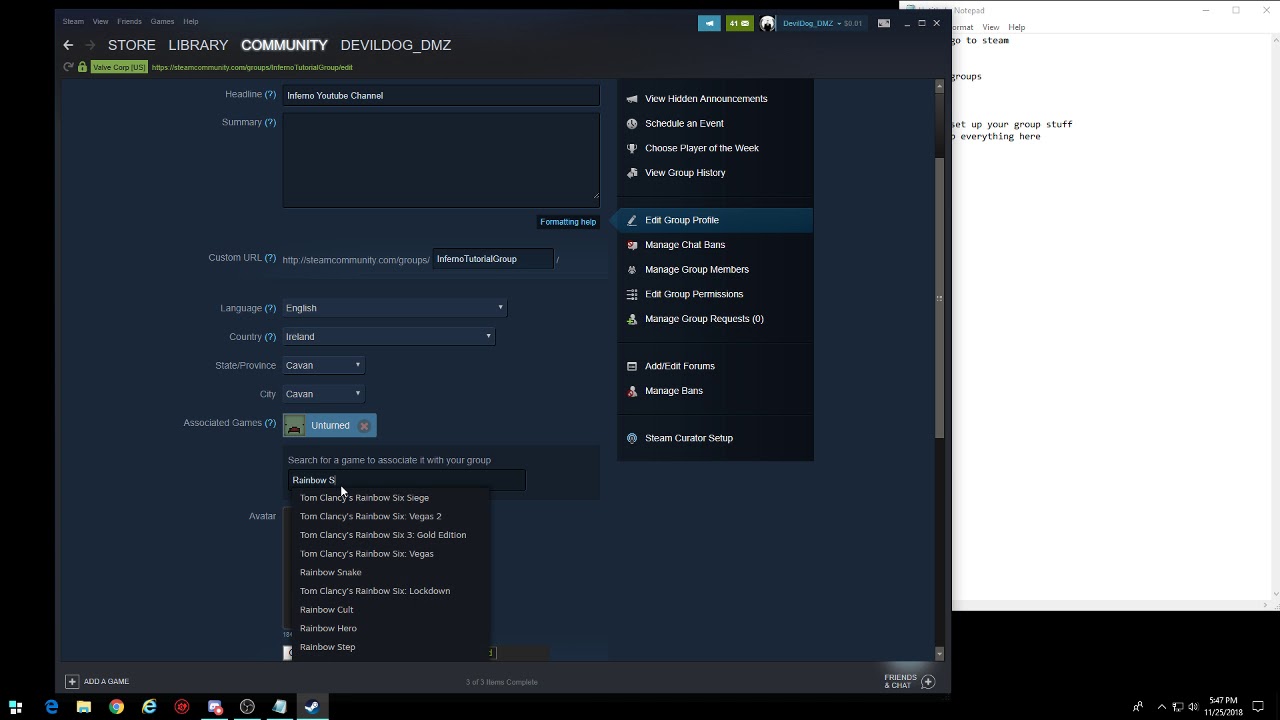Remove Unturned from associated games
The width and height of the screenshot is (1280, 720).
364,426
